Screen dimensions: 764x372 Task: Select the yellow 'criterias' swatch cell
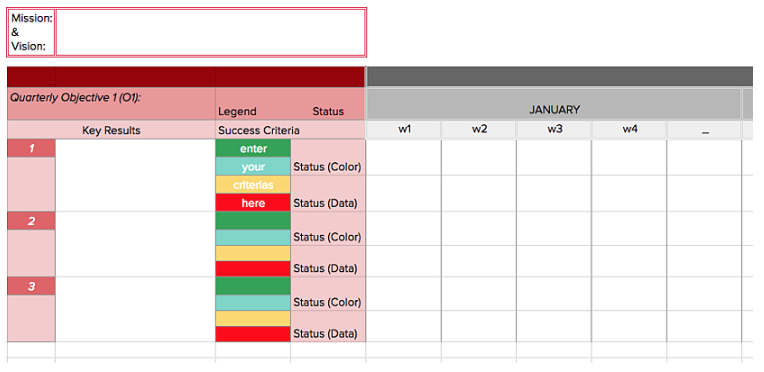point(253,185)
